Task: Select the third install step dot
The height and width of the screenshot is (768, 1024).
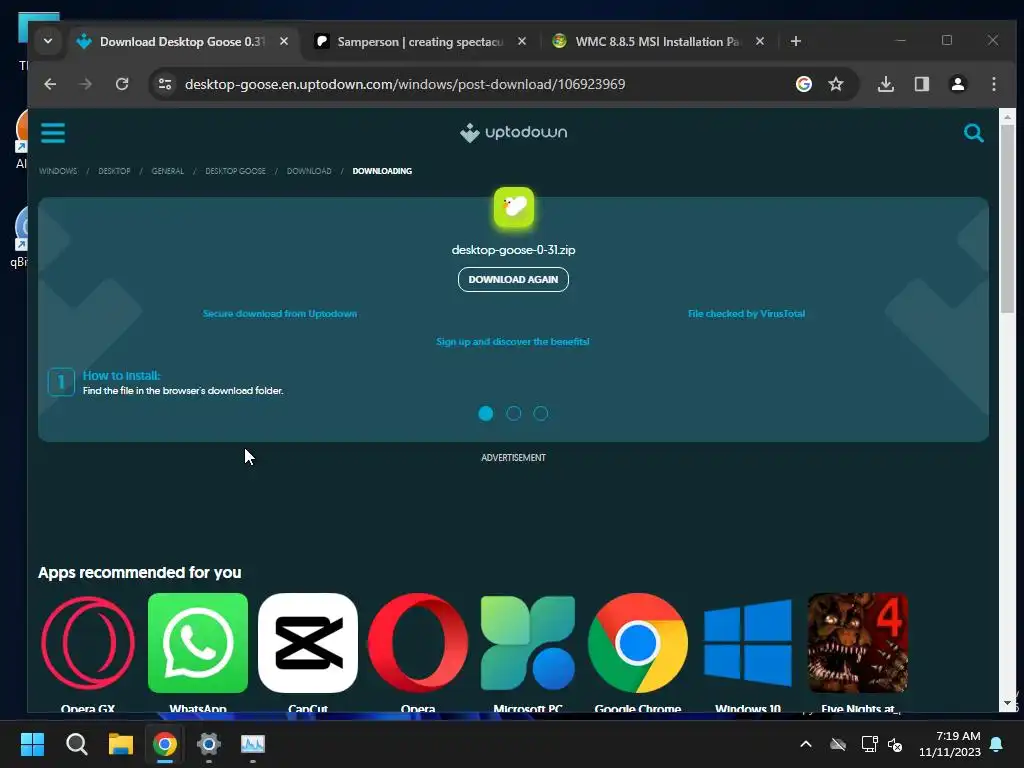Action: pos(541,413)
